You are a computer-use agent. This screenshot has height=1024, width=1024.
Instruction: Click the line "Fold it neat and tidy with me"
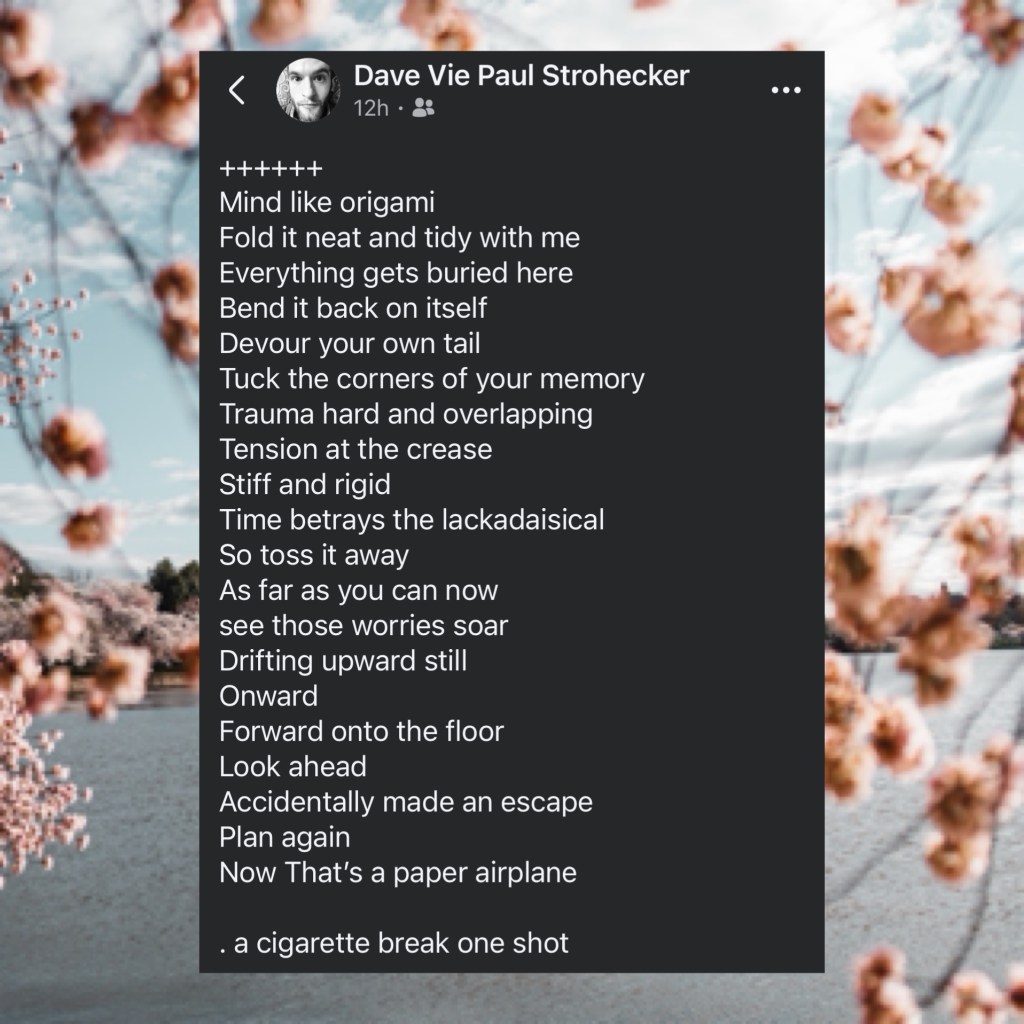coord(400,238)
